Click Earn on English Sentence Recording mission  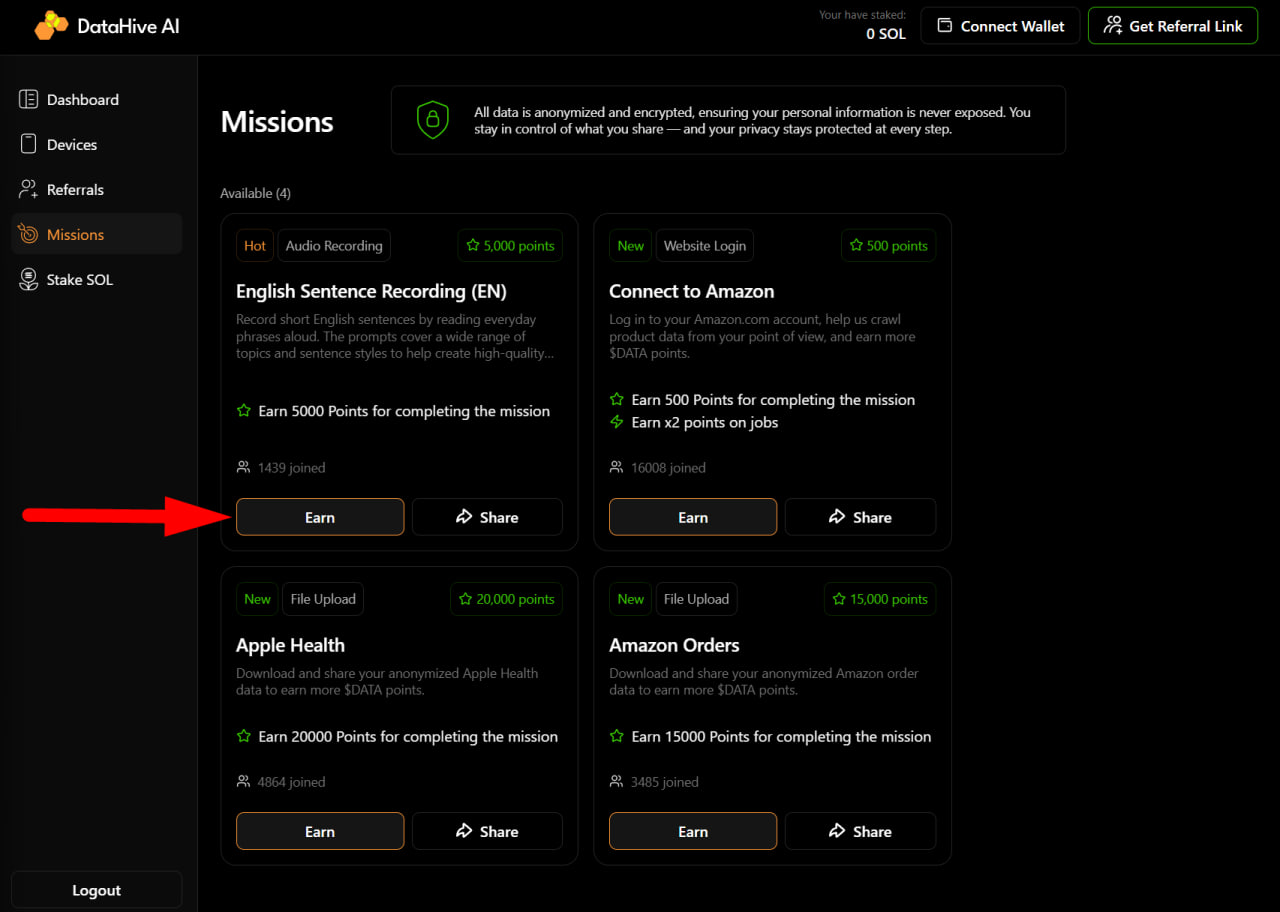click(320, 517)
